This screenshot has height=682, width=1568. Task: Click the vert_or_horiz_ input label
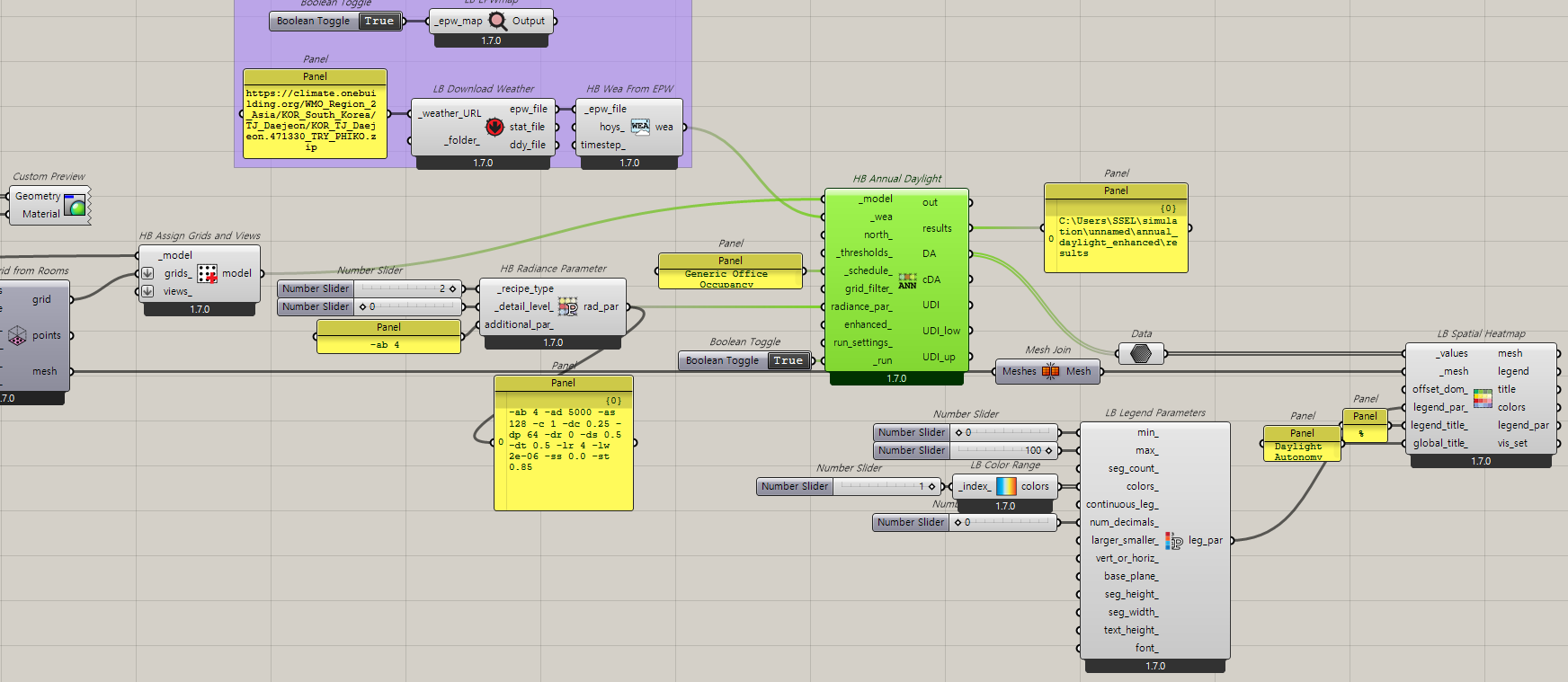pos(1127,559)
